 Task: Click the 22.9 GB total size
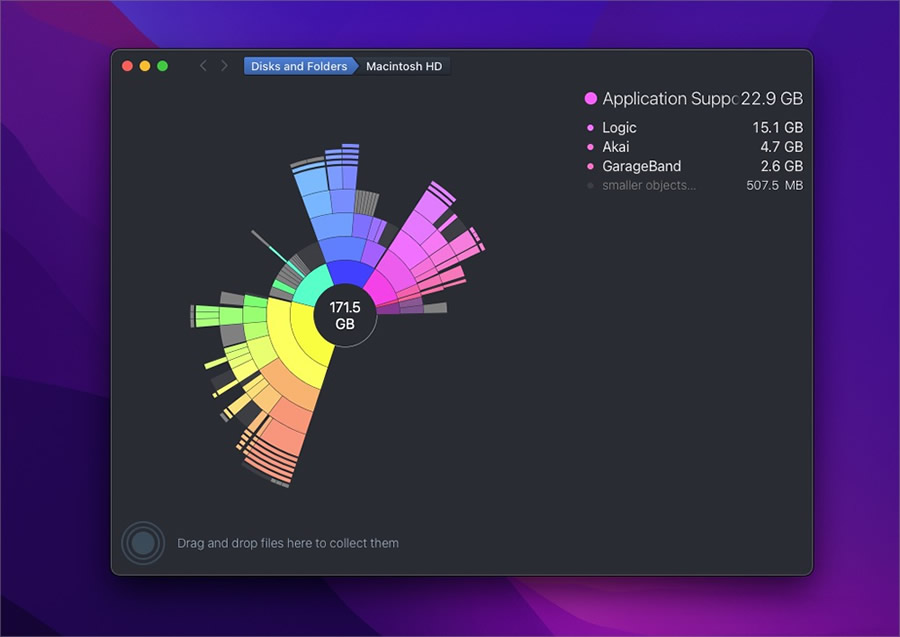point(771,99)
